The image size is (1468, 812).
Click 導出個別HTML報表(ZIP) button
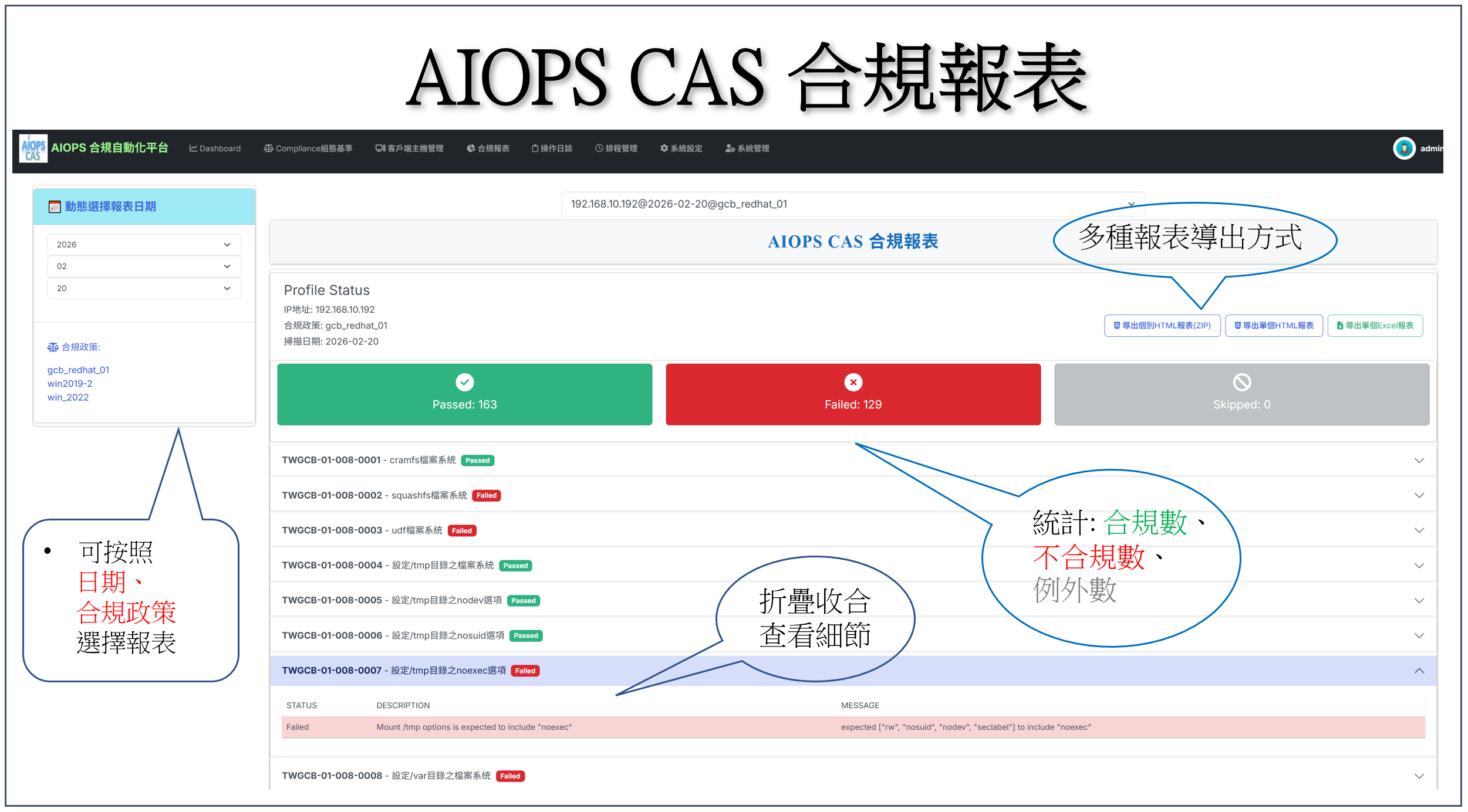point(1162,326)
